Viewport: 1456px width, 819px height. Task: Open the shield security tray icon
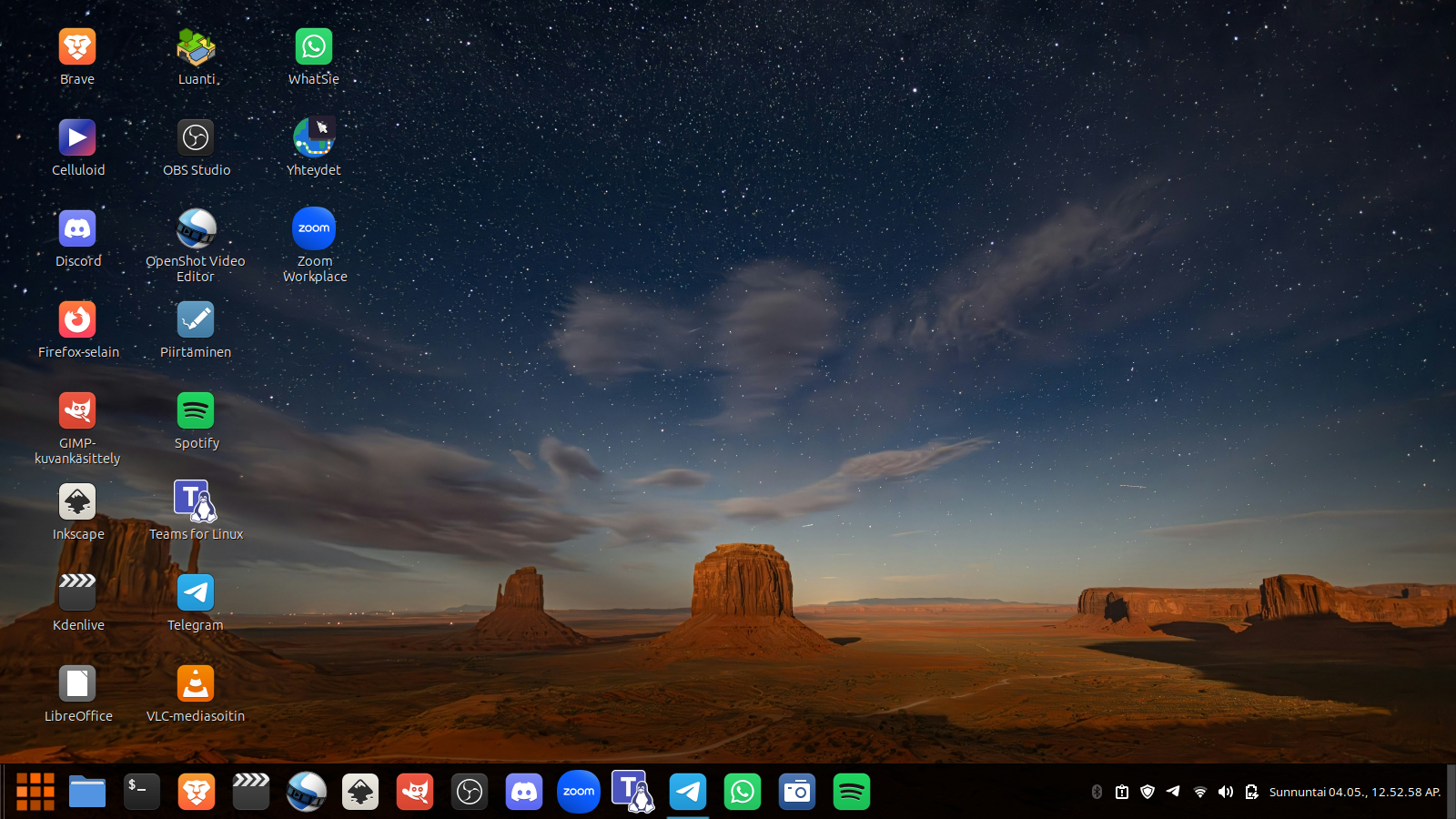(x=1148, y=792)
